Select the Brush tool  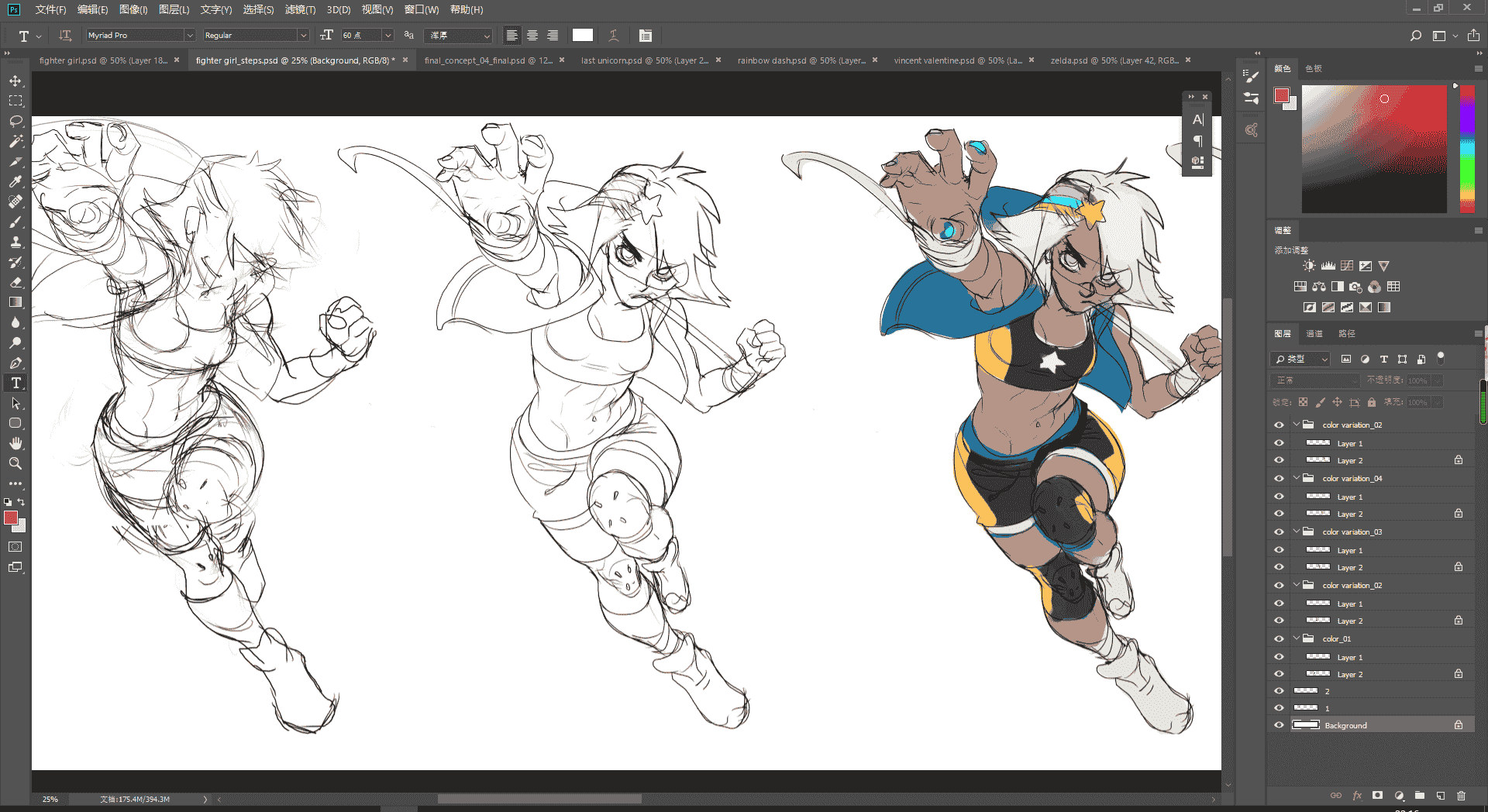[x=15, y=222]
